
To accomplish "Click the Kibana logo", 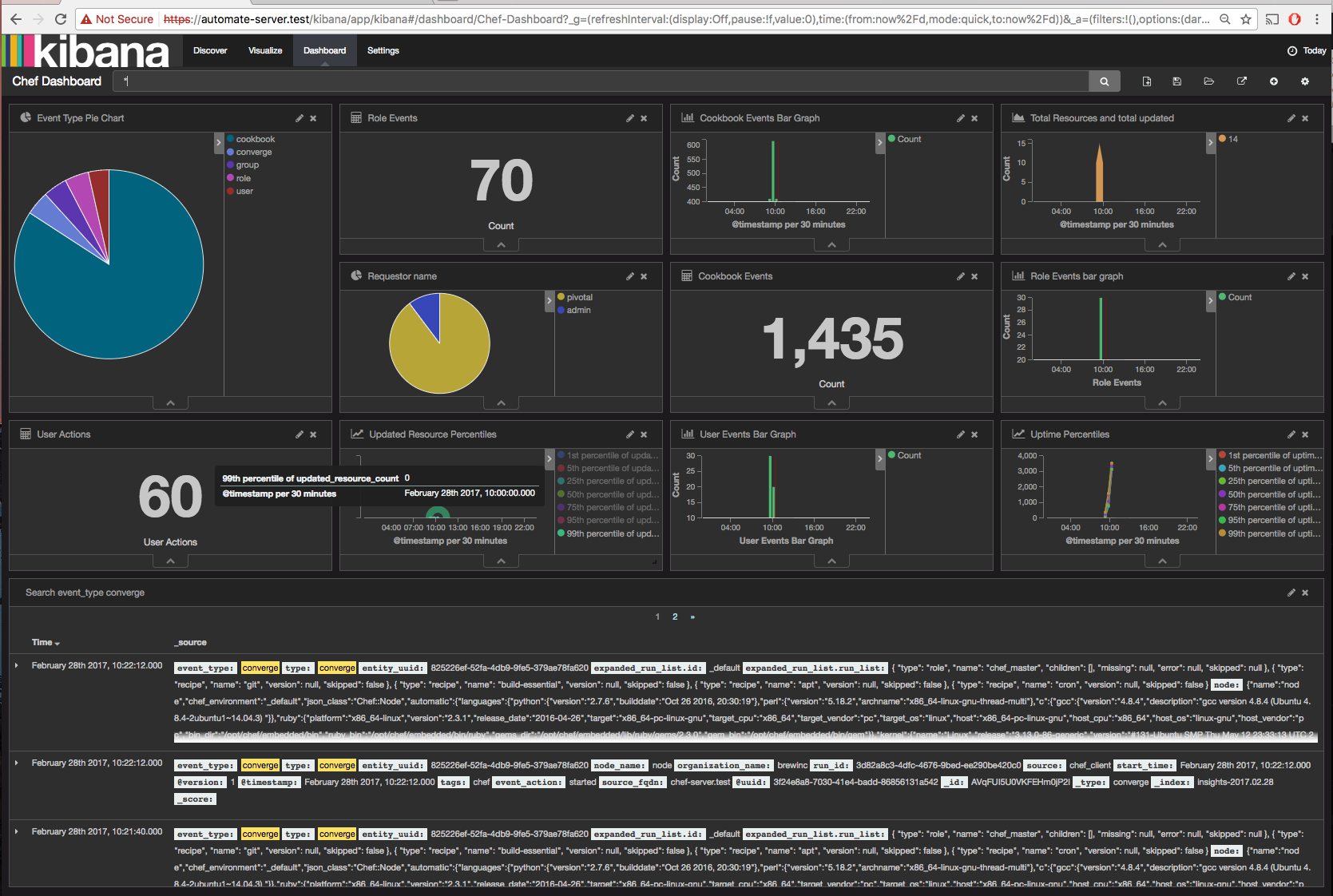I will coord(85,51).
